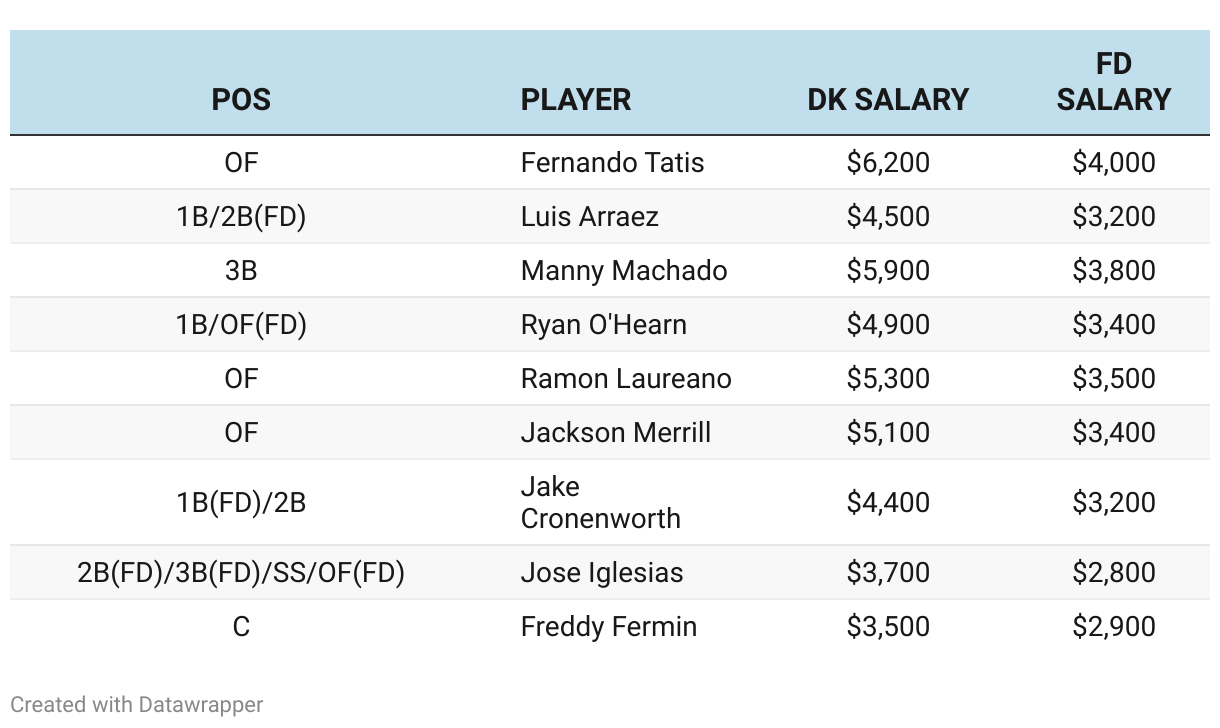This screenshot has height=728, width=1220.
Task: Select the 2B(FD)/3B(FD)/SS/OF(FD) position cell
Action: tap(241, 573)
